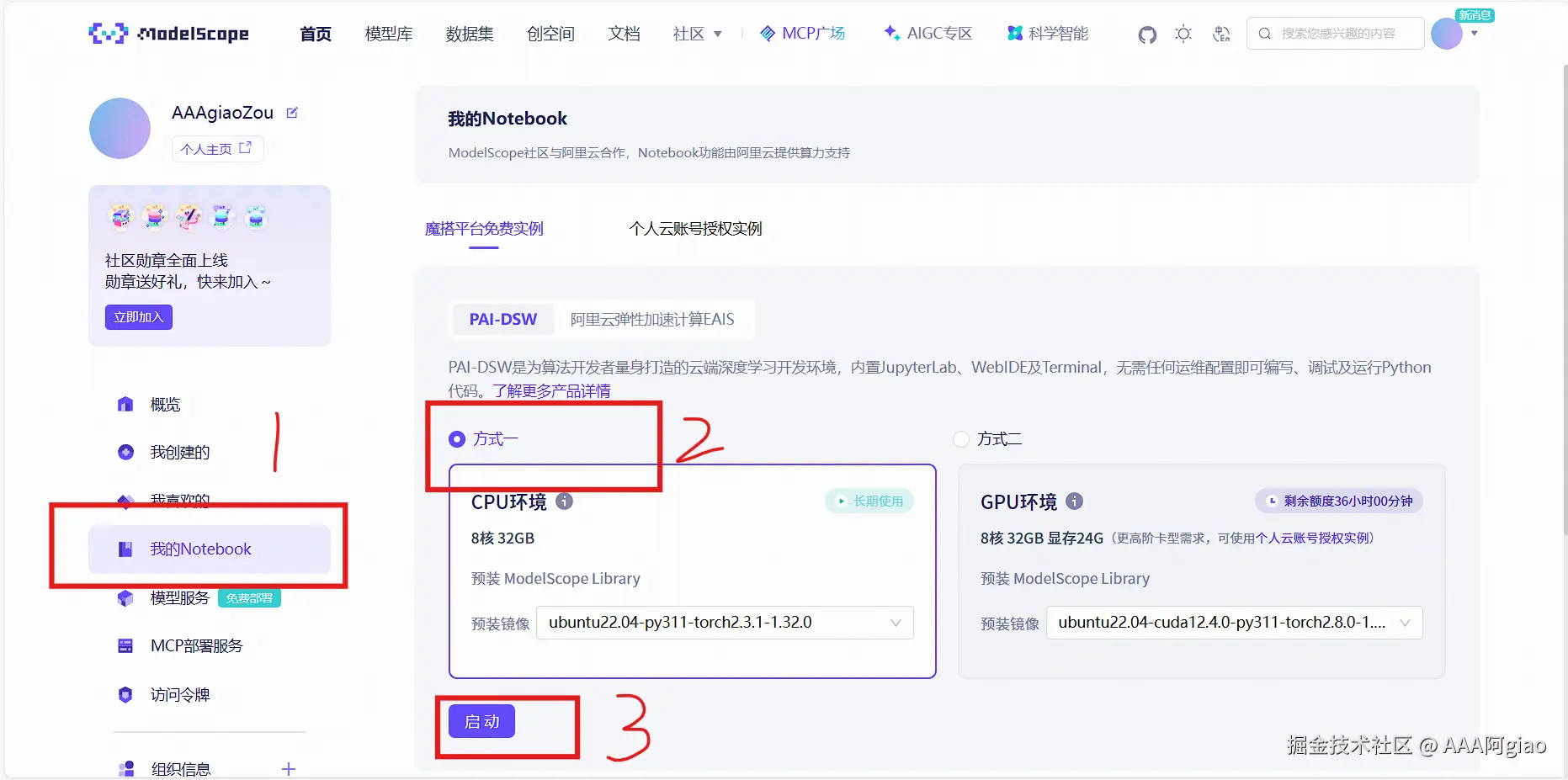Click the search magnifier icon
Screen dimensions: 1568x780
point(1264,34)
